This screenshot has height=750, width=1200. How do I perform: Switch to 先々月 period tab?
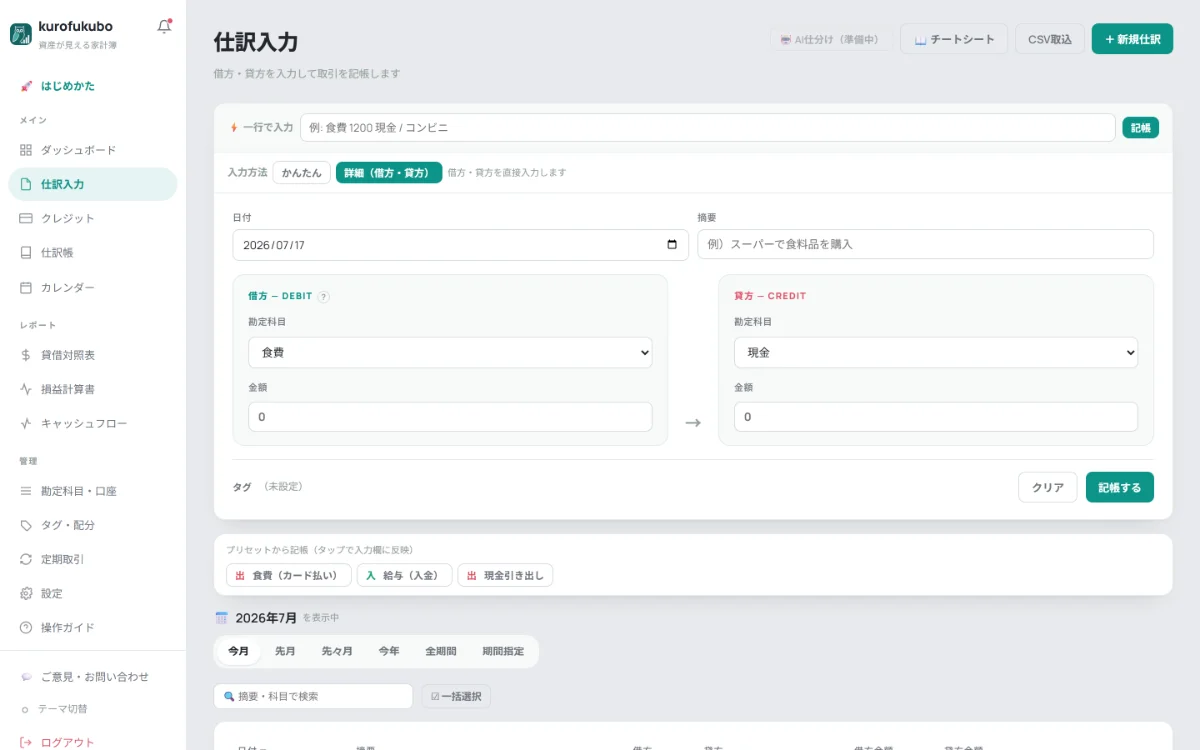337,651
